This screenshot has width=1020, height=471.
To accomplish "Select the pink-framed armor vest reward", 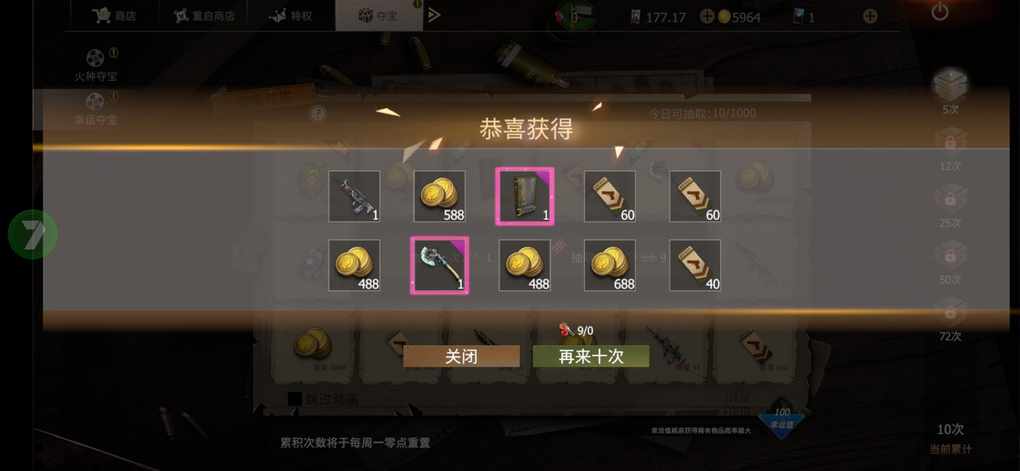I will (525, 196).
